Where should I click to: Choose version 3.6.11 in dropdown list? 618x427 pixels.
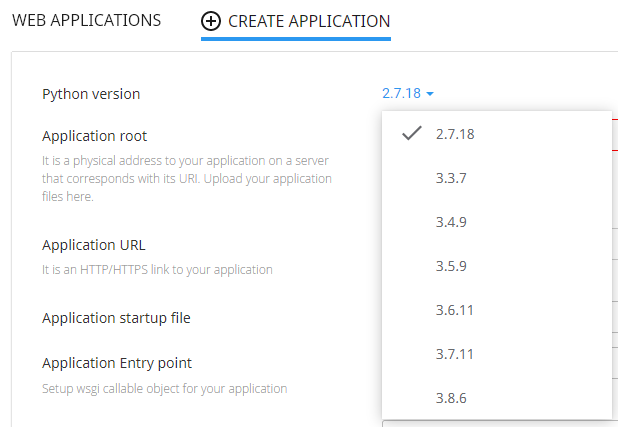click(x=454, y=310)
